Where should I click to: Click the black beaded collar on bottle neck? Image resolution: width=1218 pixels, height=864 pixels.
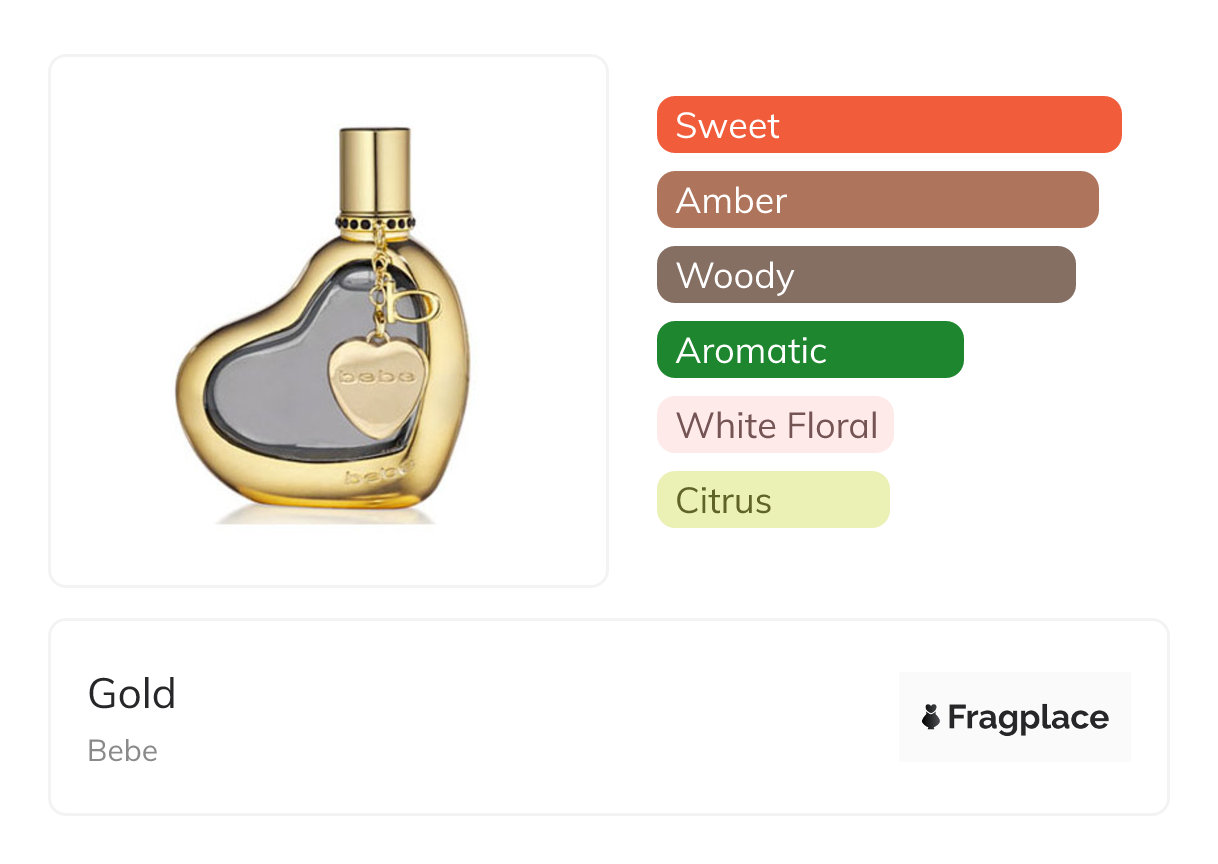(374, 222)
